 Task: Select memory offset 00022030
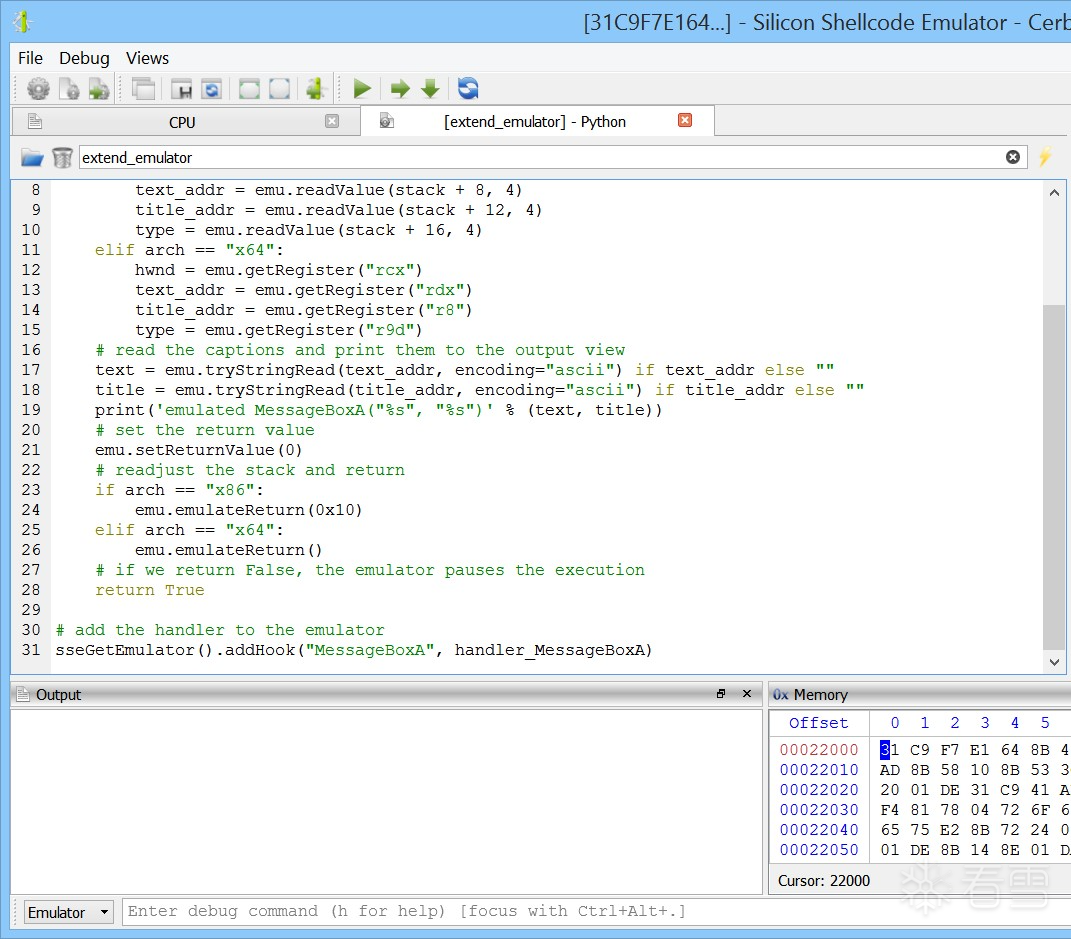pos(818,810)
